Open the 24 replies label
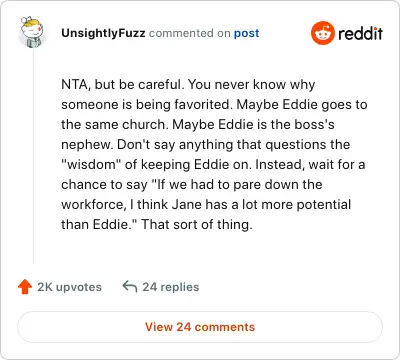 click(x=171, y=287)
